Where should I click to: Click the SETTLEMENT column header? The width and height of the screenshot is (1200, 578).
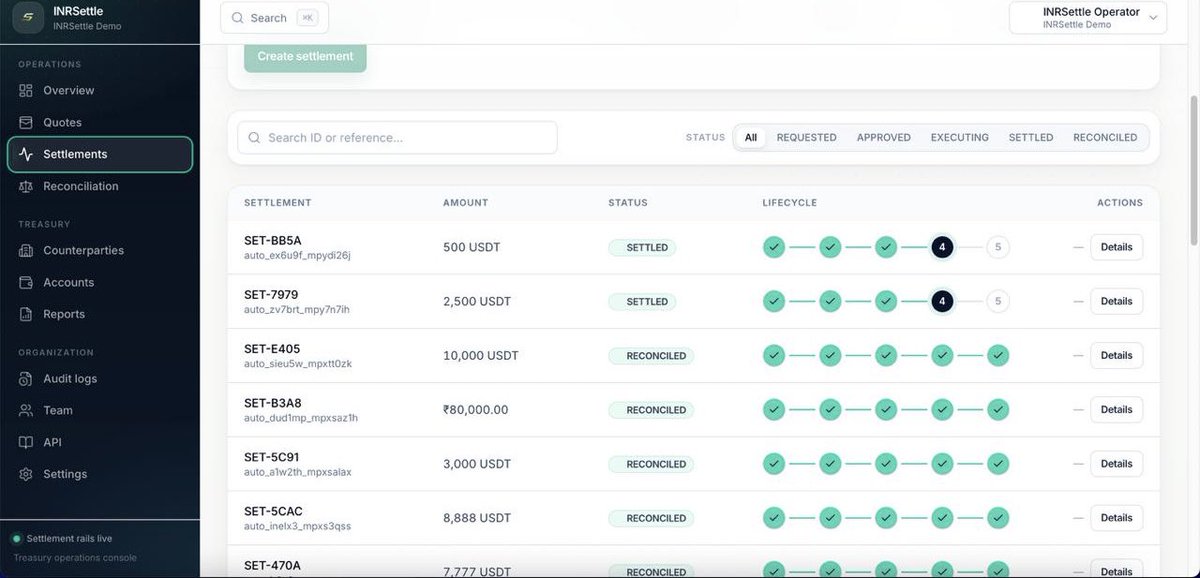[x=278, y=203]
